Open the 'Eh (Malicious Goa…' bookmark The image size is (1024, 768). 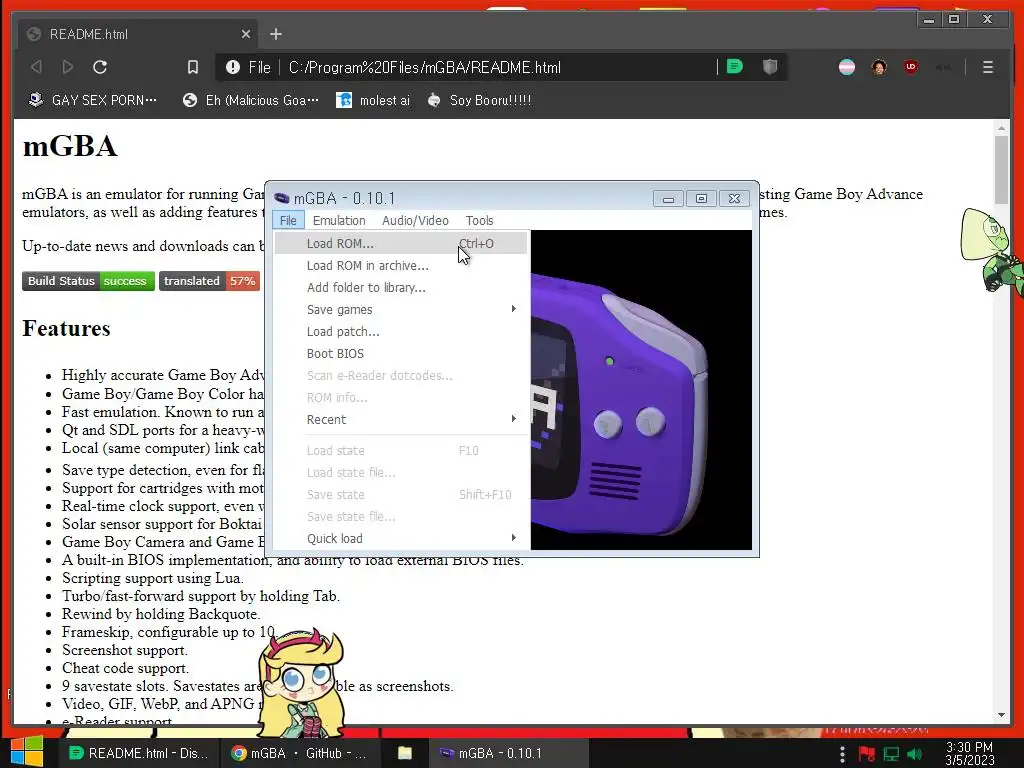[x=251, y=100]
